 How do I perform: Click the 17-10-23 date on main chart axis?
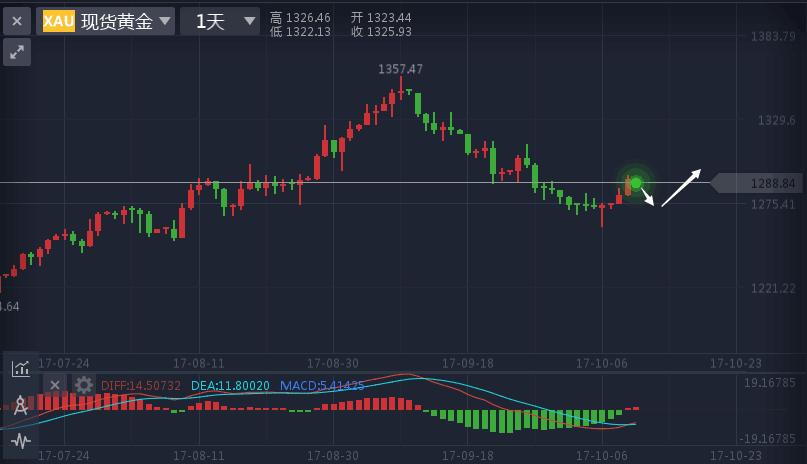click(736, 364)
